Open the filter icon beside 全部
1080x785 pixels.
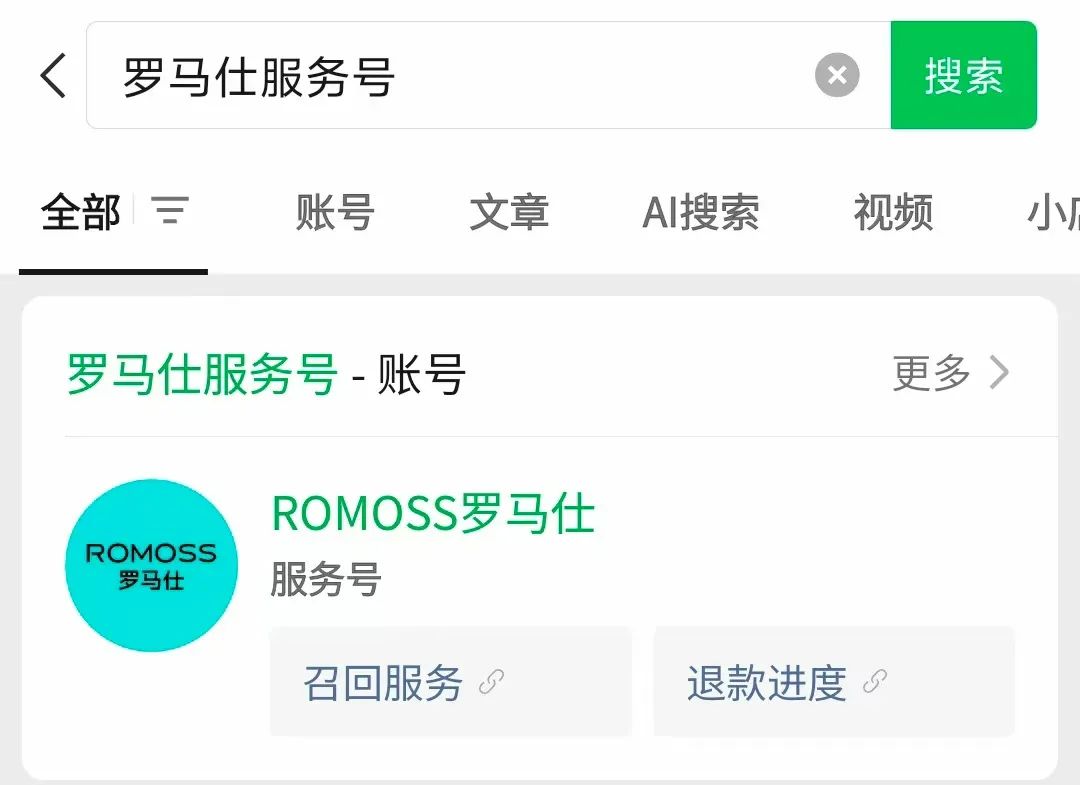click(x=170, y=211)
